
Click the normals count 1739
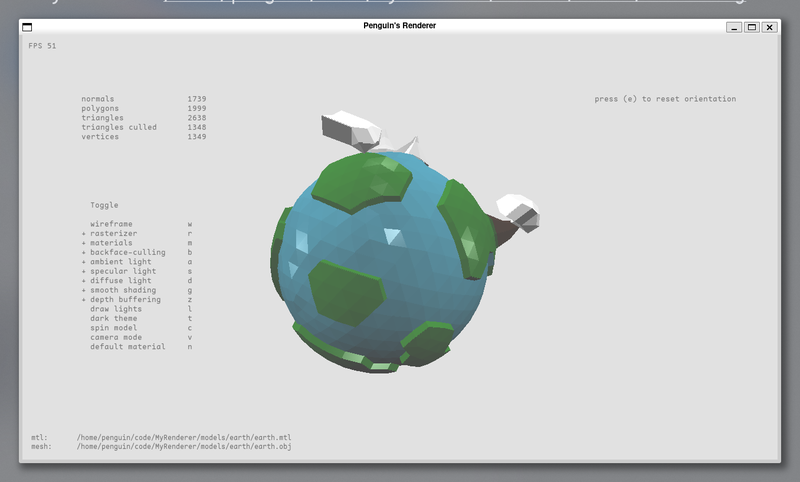pos(197,99)
